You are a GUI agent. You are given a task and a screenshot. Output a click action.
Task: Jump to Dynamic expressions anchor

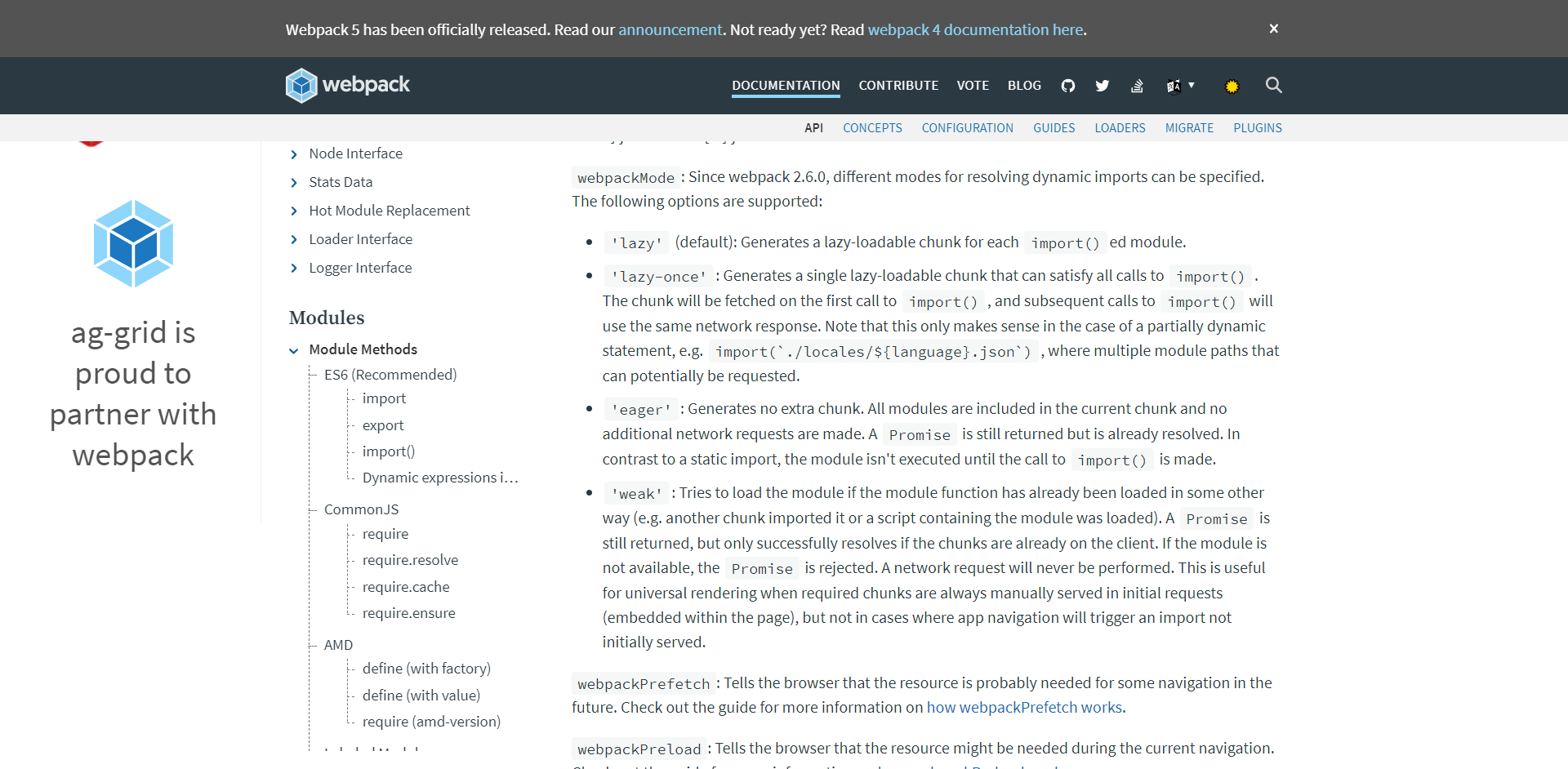pyautogui.click(x=440, y=478)
